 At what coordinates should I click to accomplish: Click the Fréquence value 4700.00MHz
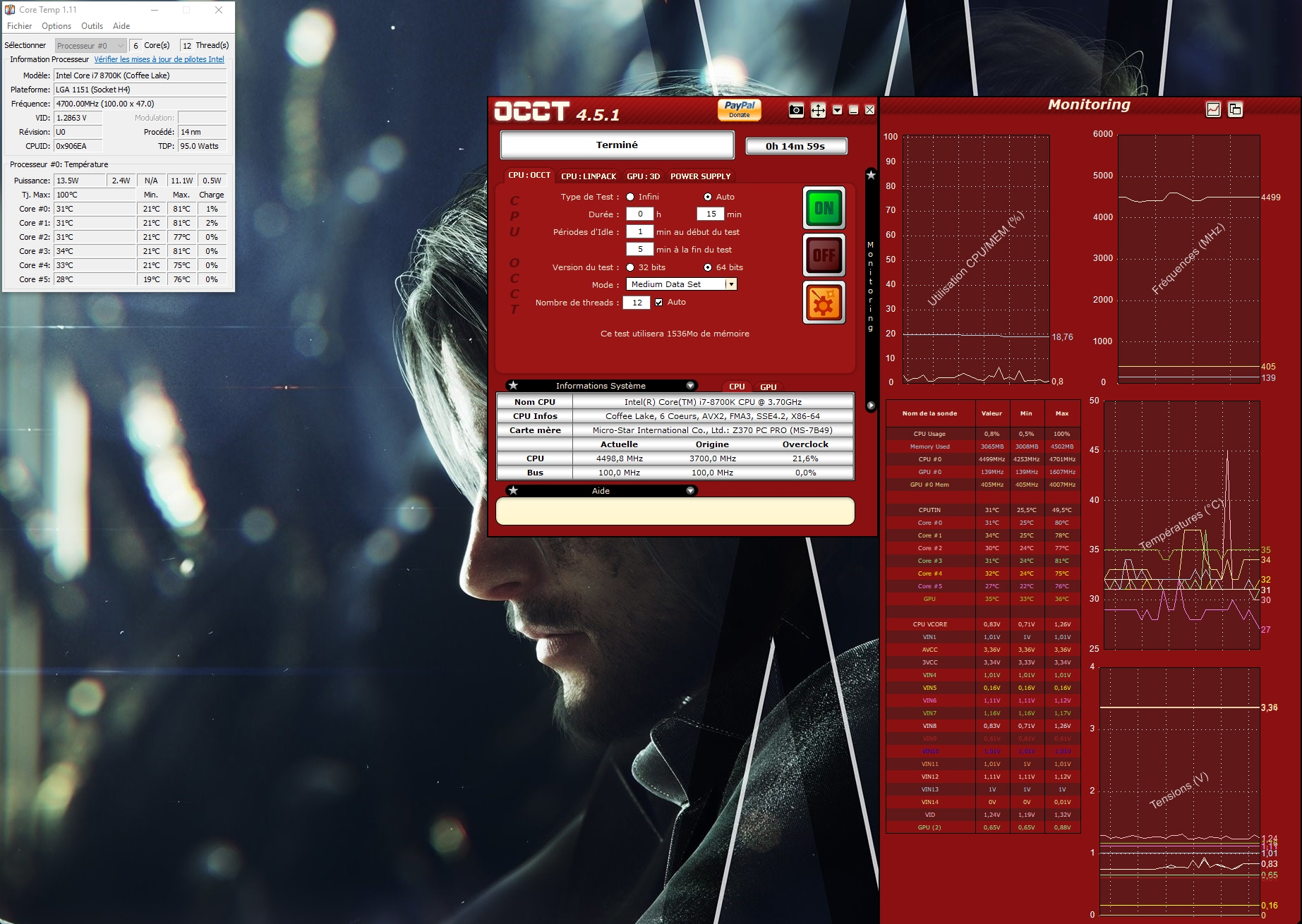pyautogui.click(x=140, y=104)
